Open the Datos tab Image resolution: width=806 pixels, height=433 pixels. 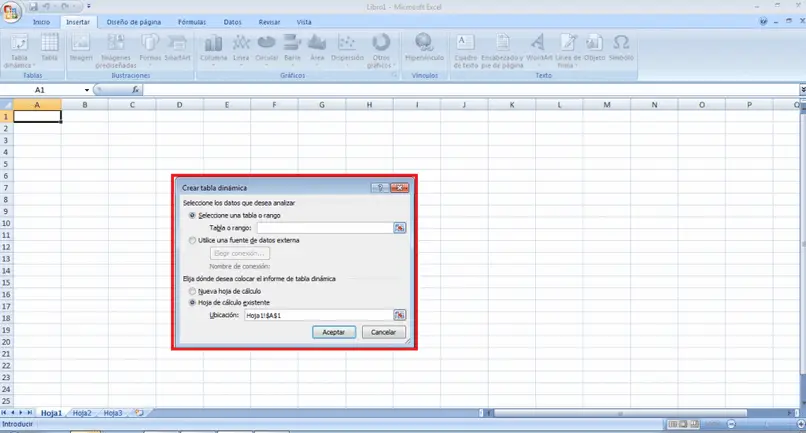pos(232,22)
